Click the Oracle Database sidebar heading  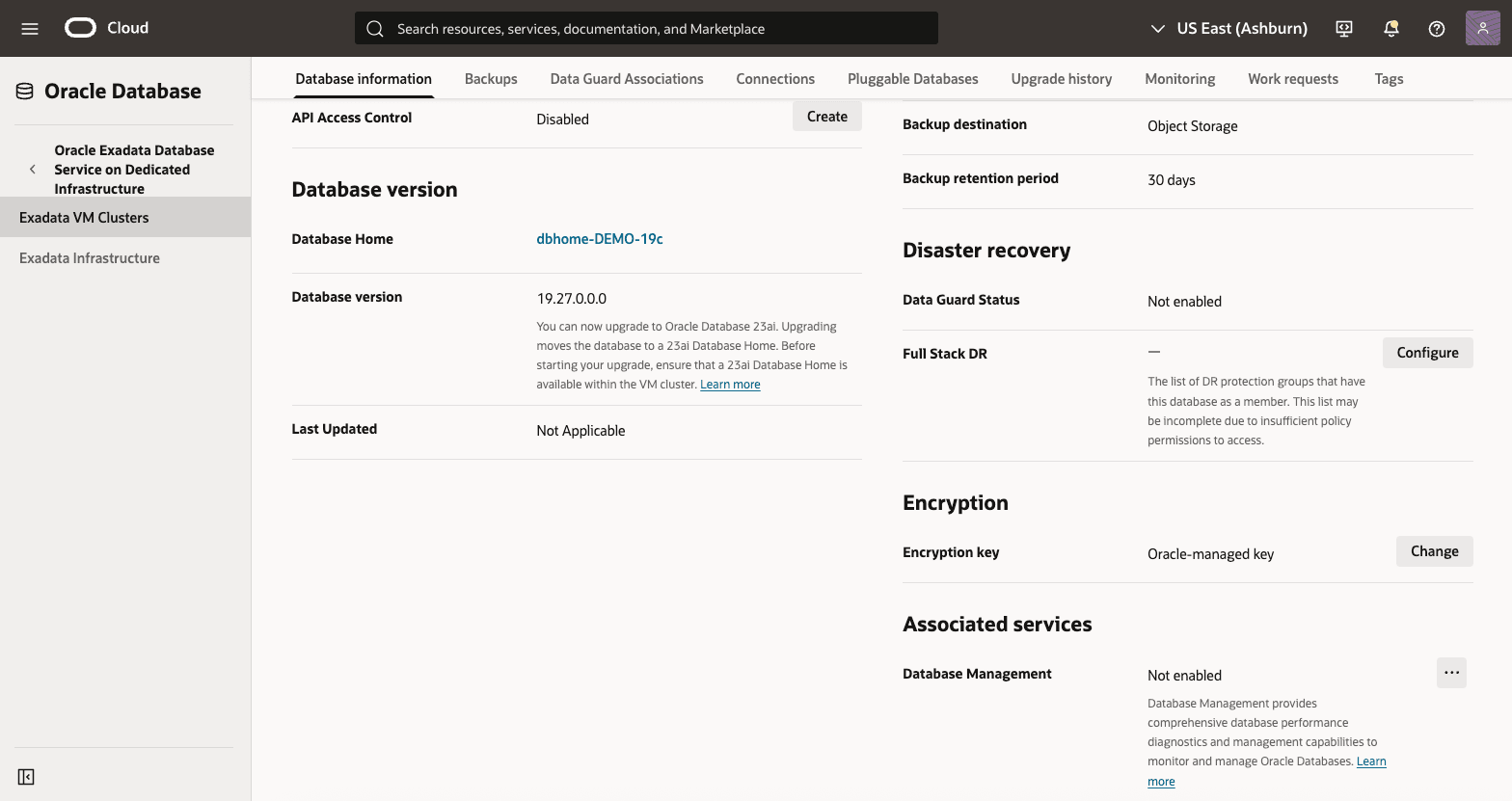tap(122, 92)
